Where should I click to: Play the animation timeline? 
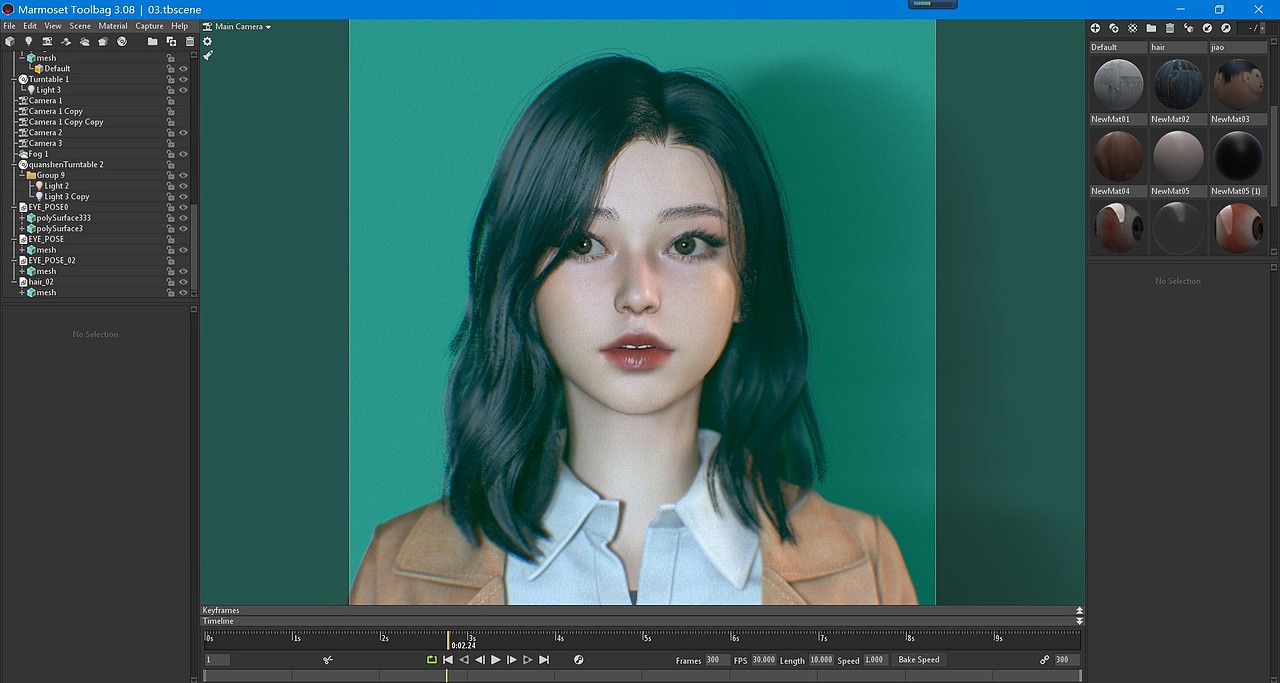[496, 660]
